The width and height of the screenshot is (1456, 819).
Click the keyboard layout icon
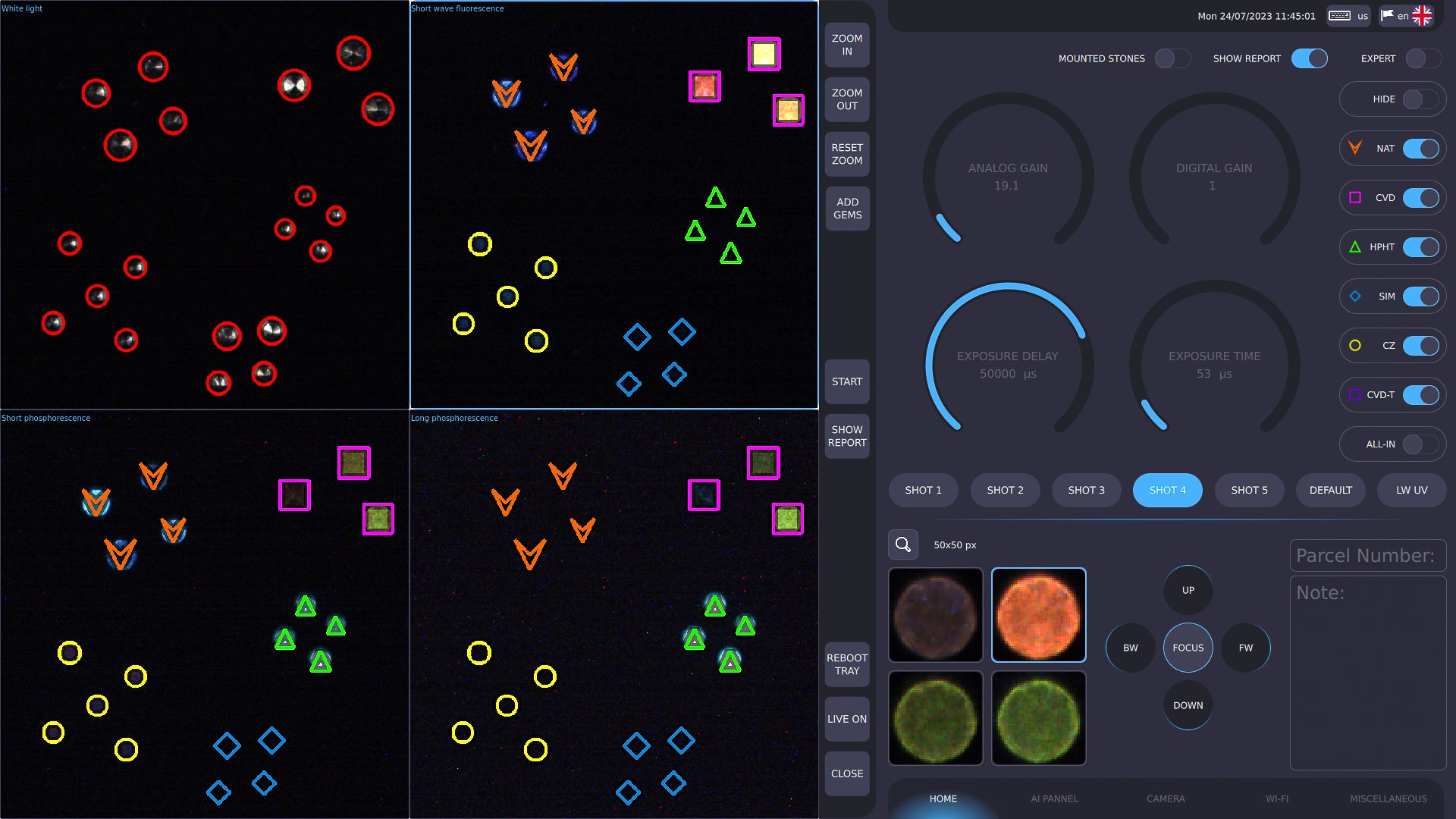(x=1340, y=16)
